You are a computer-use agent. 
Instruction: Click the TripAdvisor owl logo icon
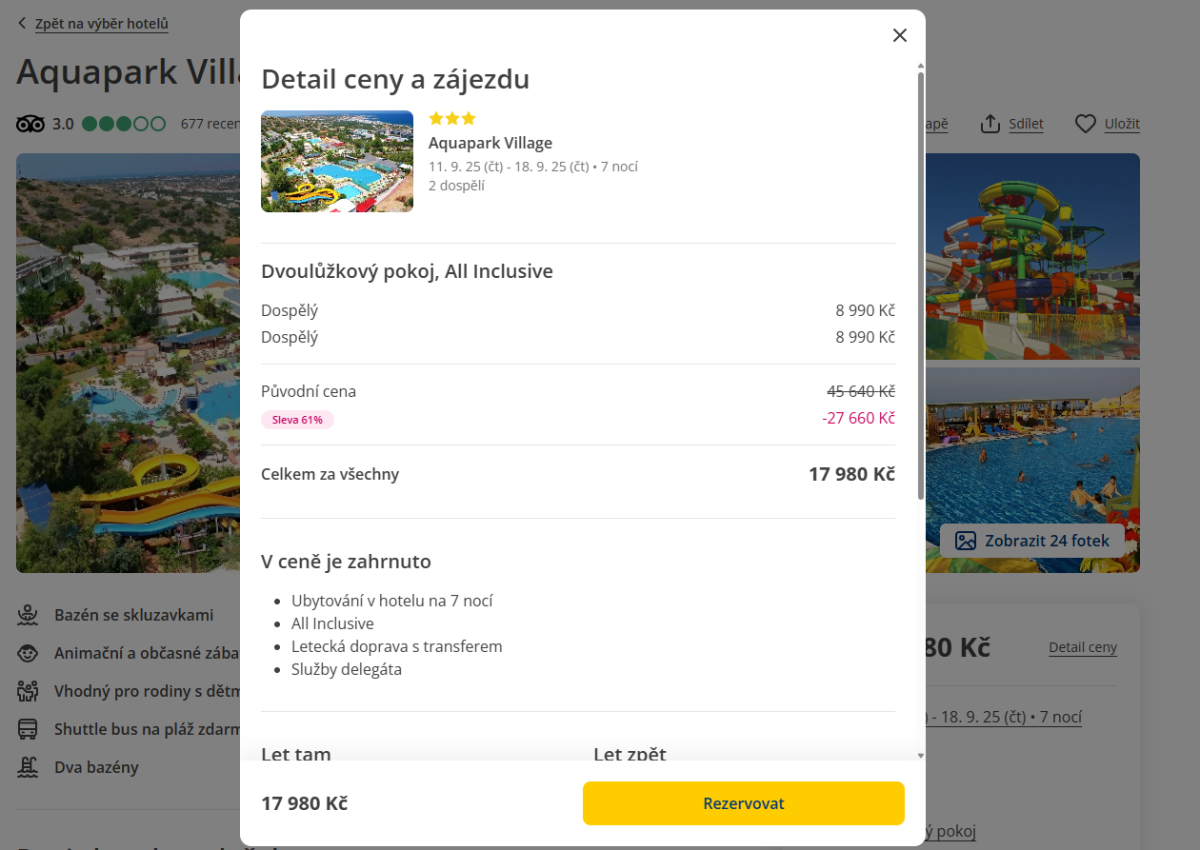click(31, 124)
